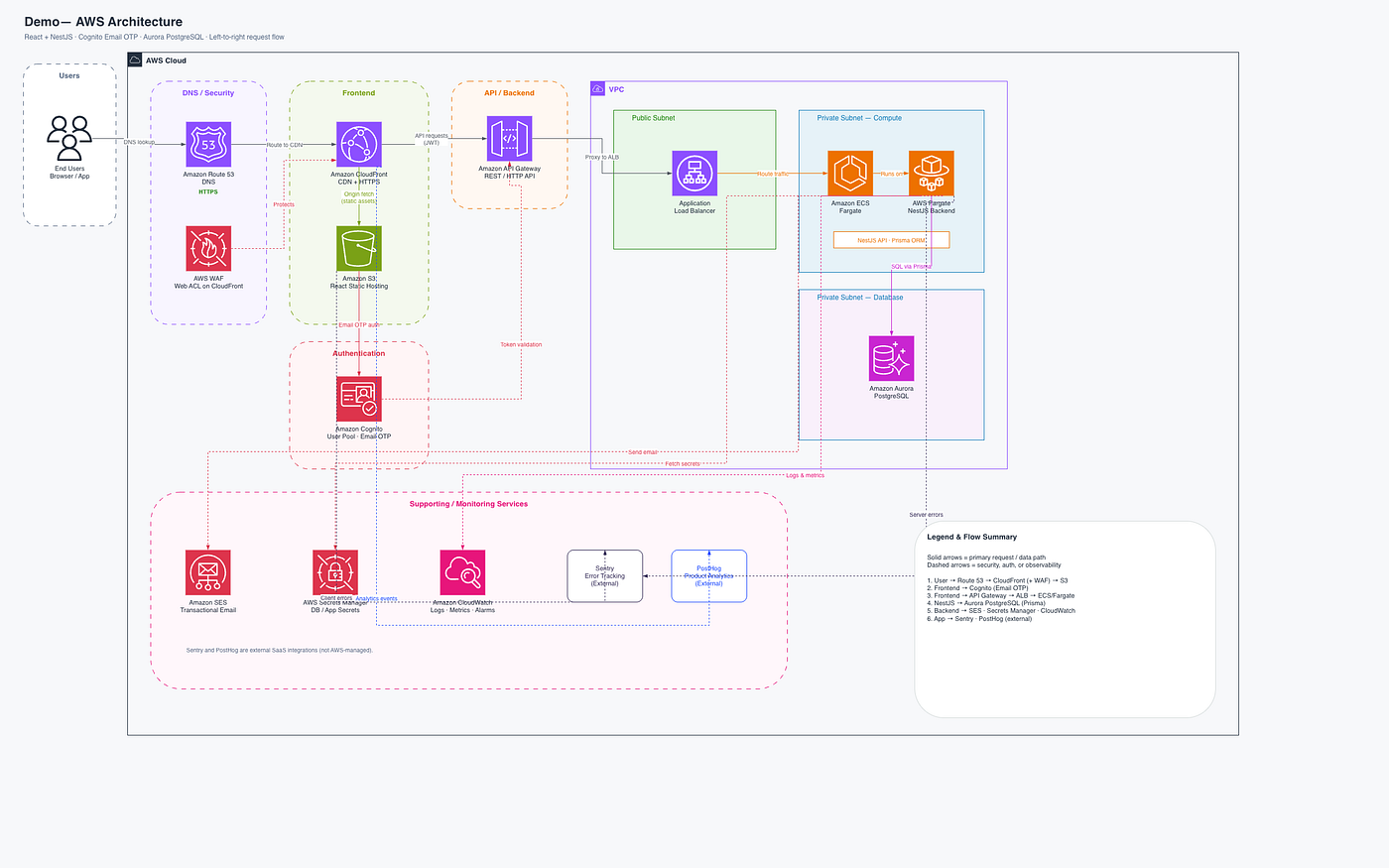This screenshot has width=1389, height=868.
Task: Select the 'Token validation' edge label
Action: (521, 344)
